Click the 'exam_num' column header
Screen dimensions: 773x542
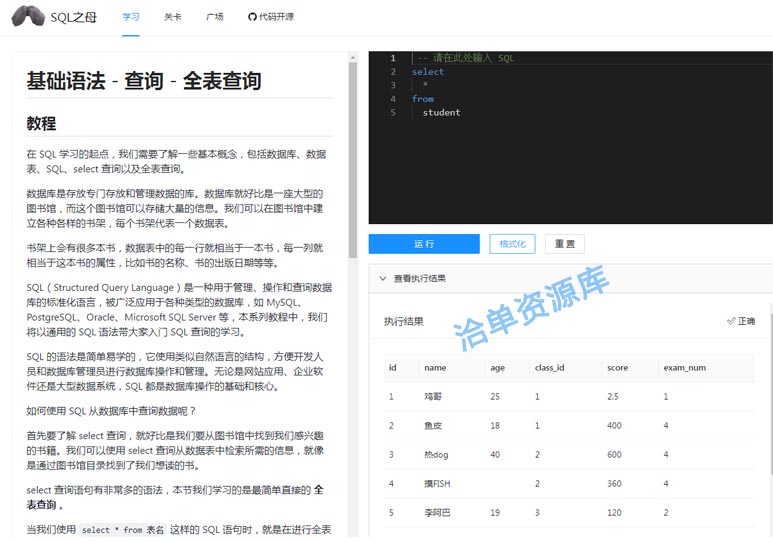click(684, 367)
